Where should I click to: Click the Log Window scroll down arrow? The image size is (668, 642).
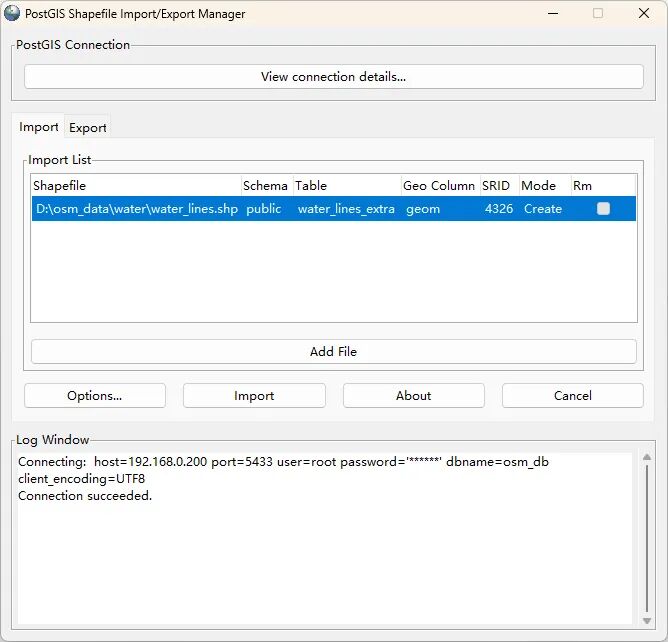647,621
